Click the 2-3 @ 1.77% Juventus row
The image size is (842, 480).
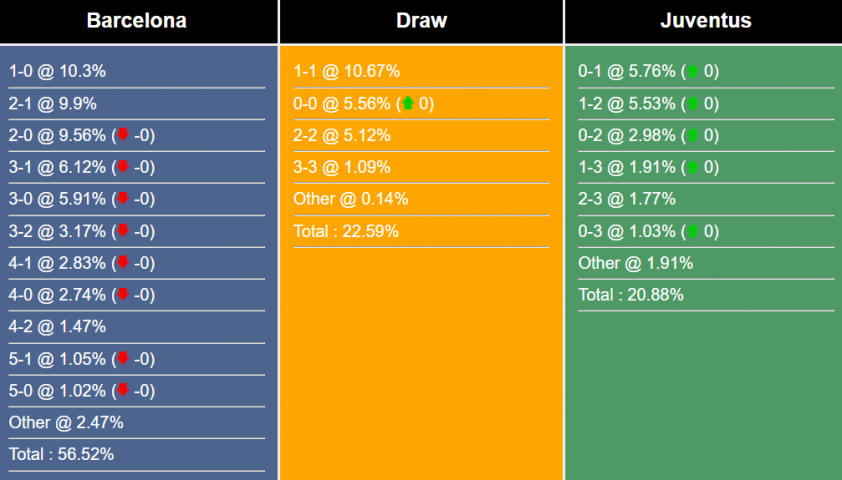(x=627, y=199)
